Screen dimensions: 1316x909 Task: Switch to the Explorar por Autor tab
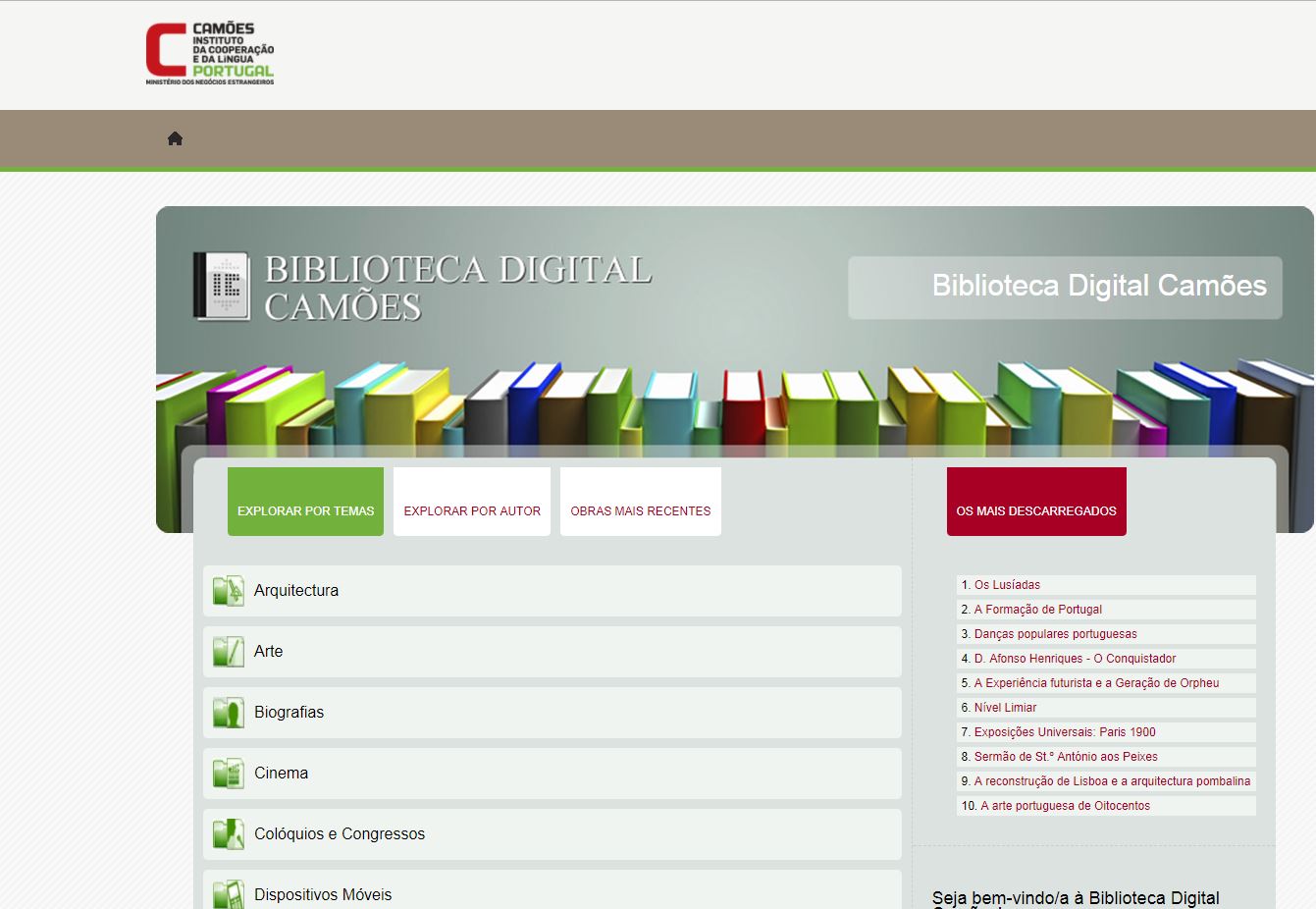tap(472, 502)
